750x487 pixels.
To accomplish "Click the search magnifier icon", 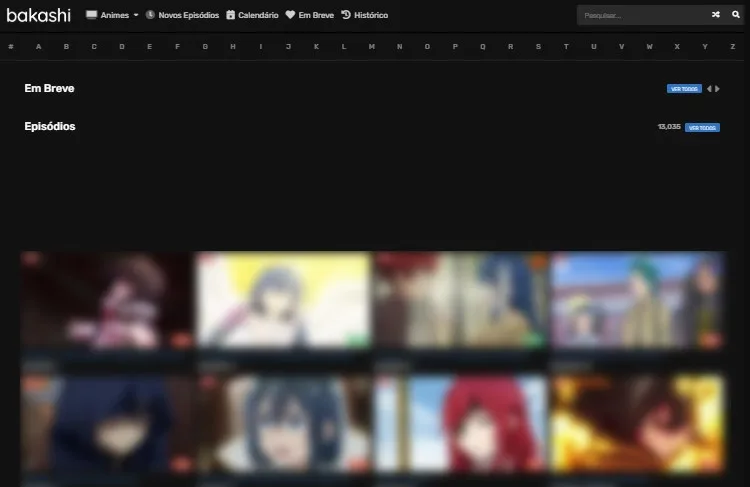I will click(736, 15).
